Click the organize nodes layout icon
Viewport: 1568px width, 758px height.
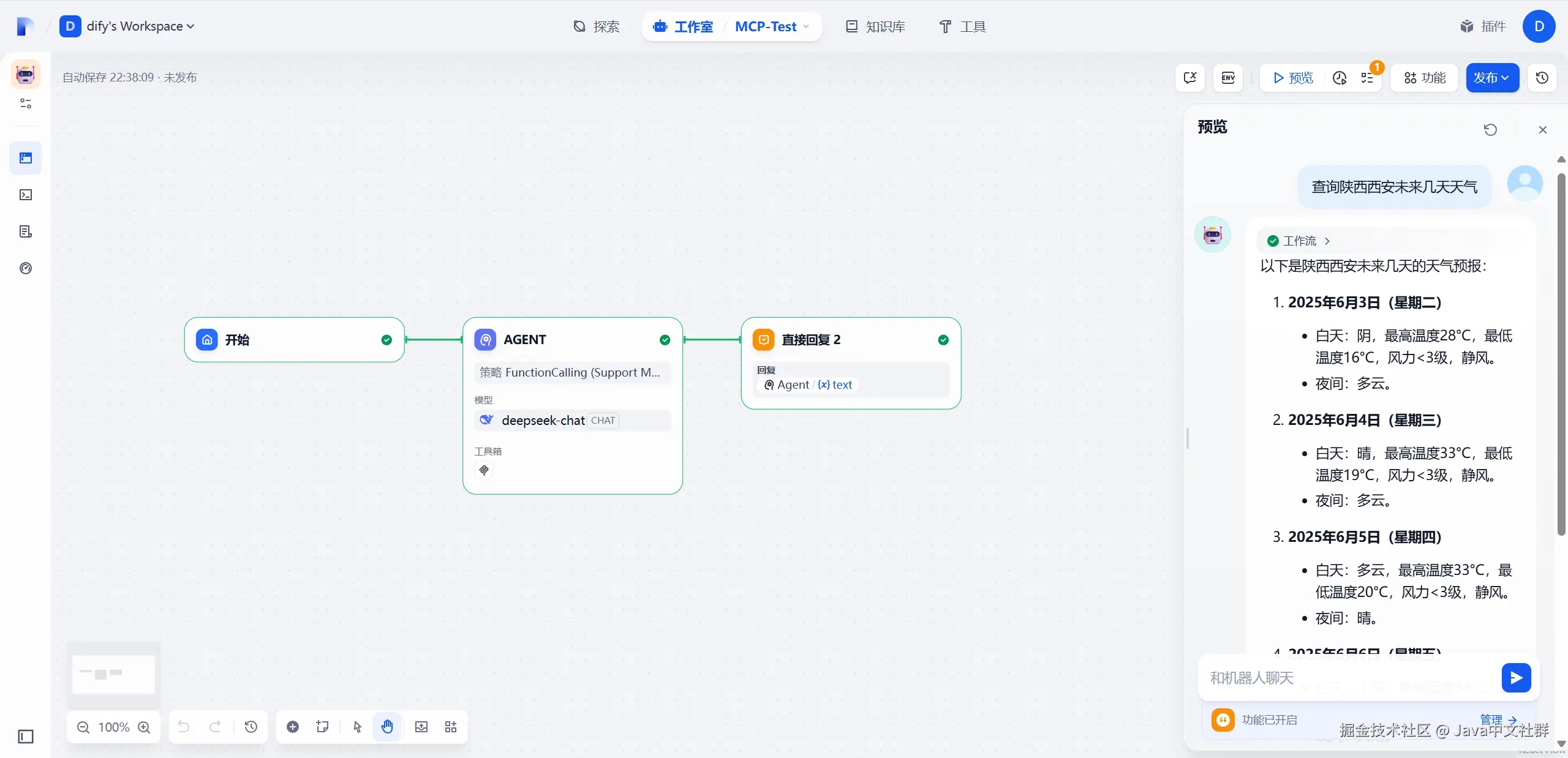pos(451,727)
